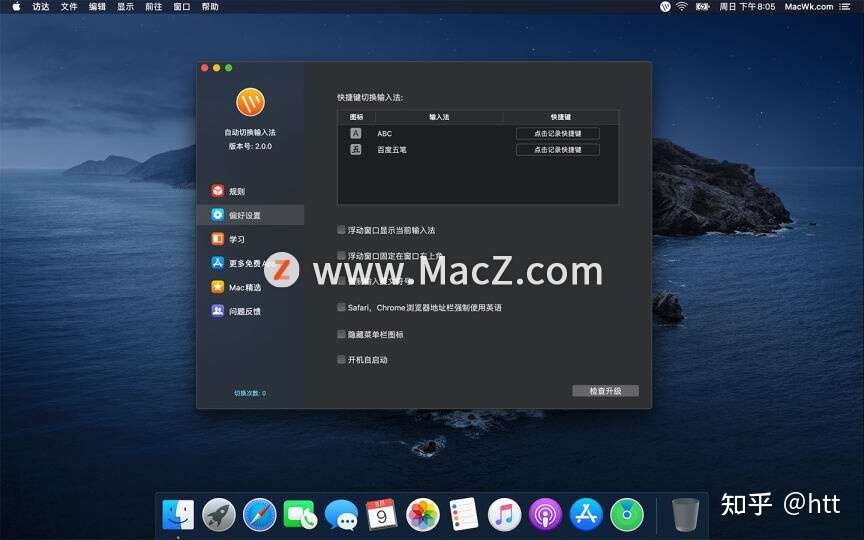Viewport: 864px width, 540px height.
Task: Select the 百度五笔 row in the table
Action: (478, 149)
